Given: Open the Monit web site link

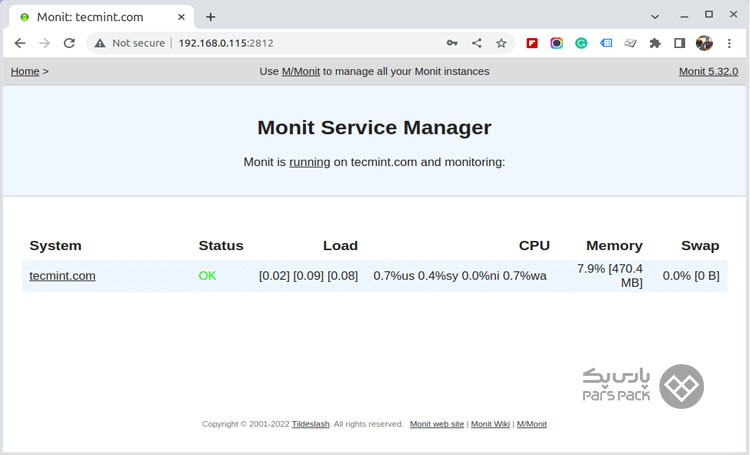Looking at the screenshot, I should click(x=437, y=424).
